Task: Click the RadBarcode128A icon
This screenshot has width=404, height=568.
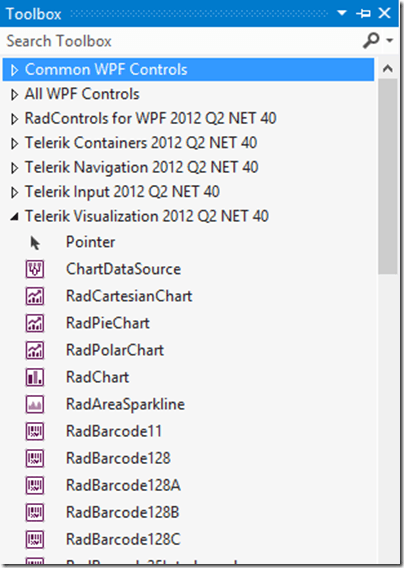Action: pyautogui.click(x=35, y=485)
